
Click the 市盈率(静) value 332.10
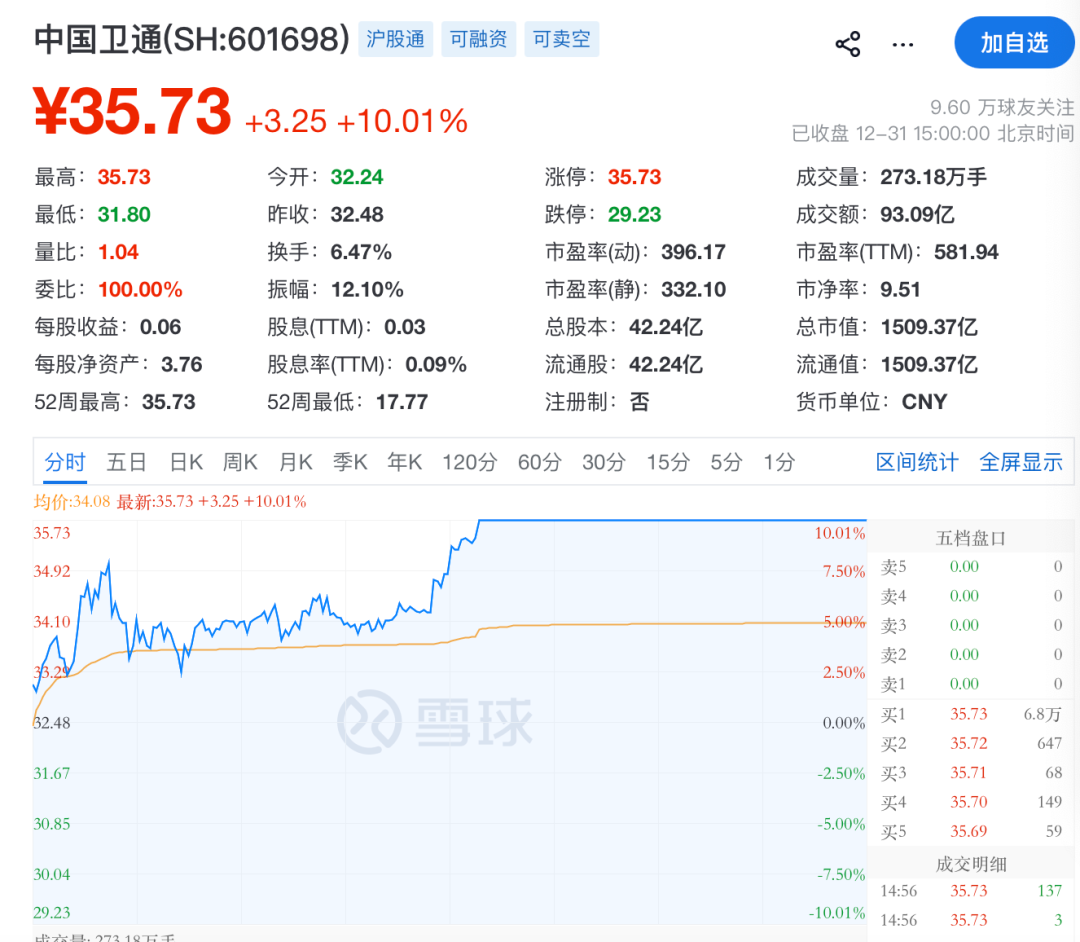[x=694, y=289]
